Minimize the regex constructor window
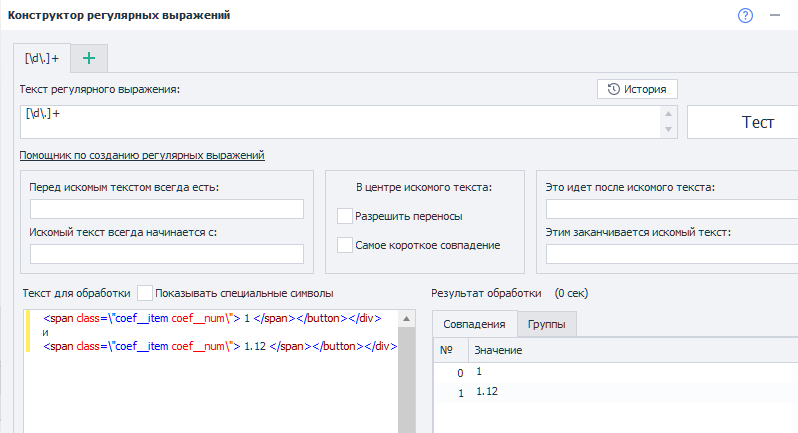This screenshot has height=433, width=798. pos(774,15)
